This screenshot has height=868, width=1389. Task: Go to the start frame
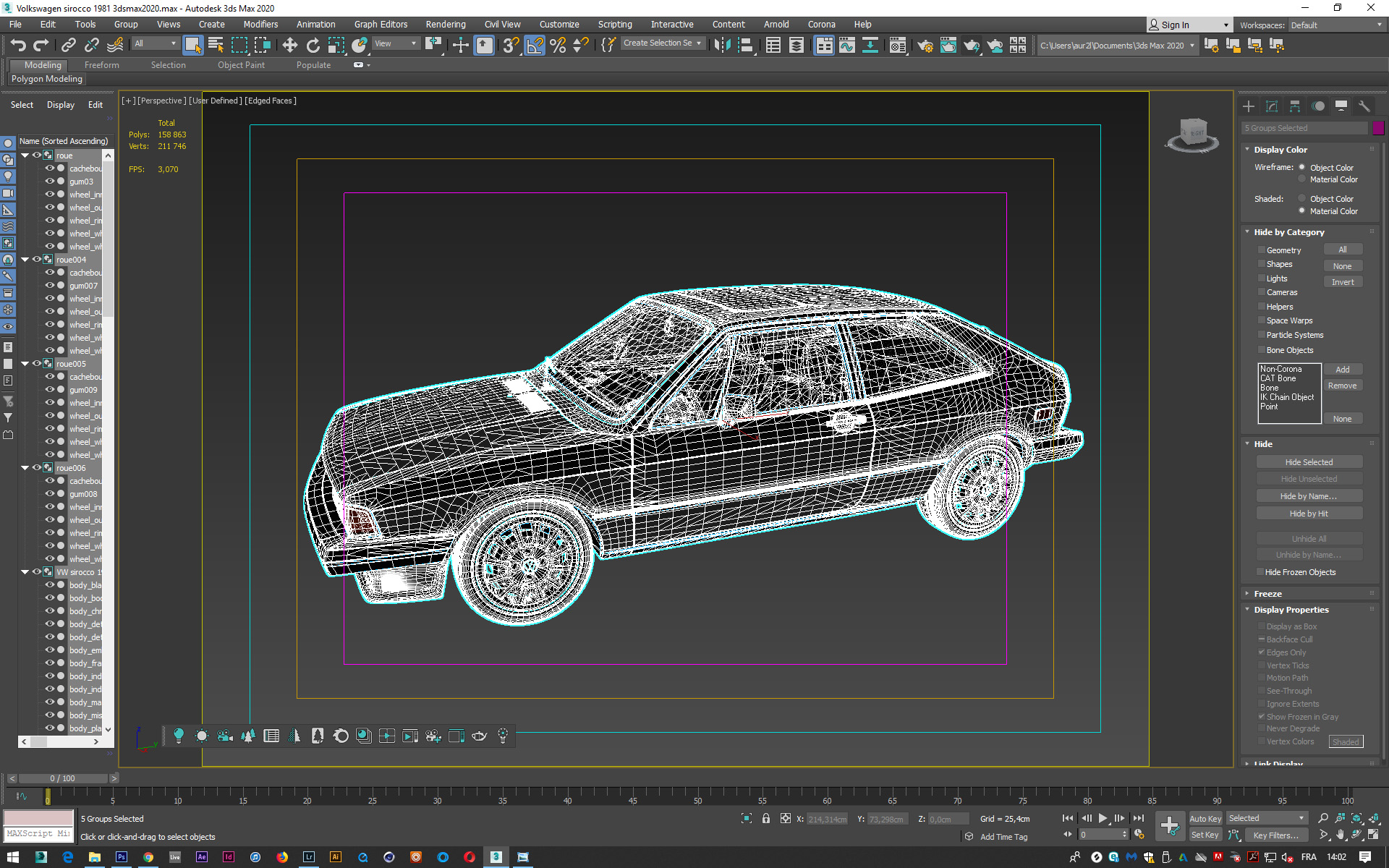pyautogui.click(x=1068, y=818)
